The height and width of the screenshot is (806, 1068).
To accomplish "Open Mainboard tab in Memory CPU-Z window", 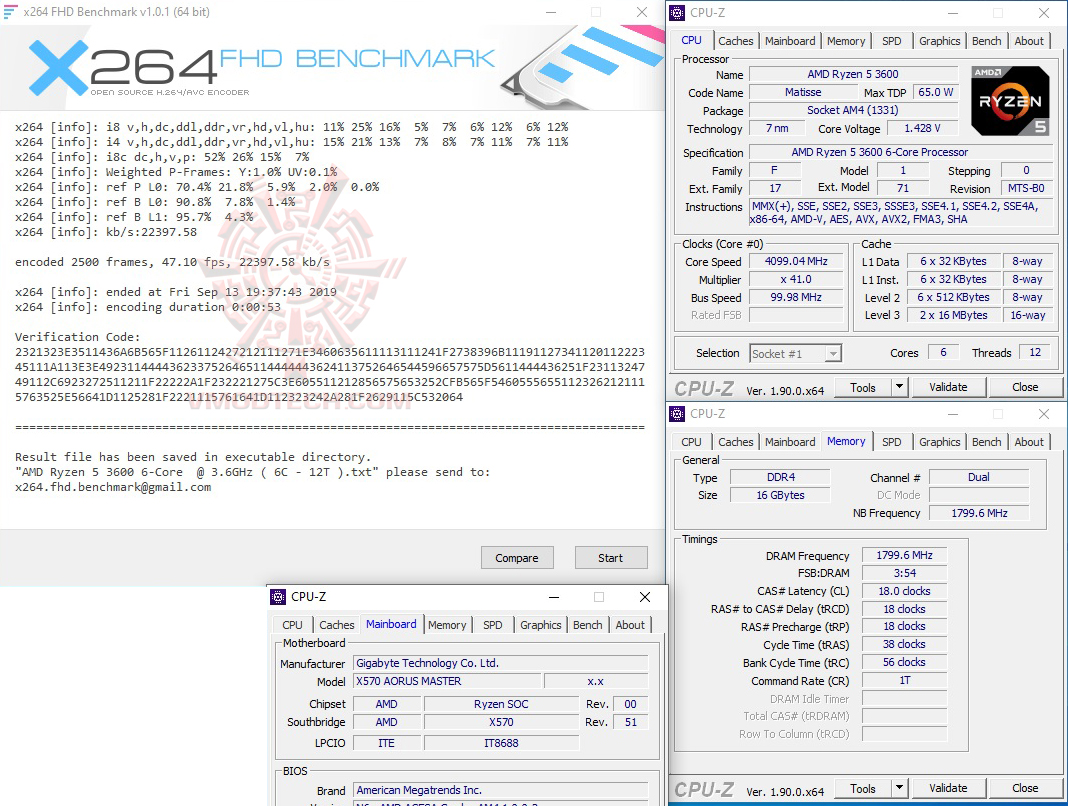I will pyautogui.click(x=790, y=442).
